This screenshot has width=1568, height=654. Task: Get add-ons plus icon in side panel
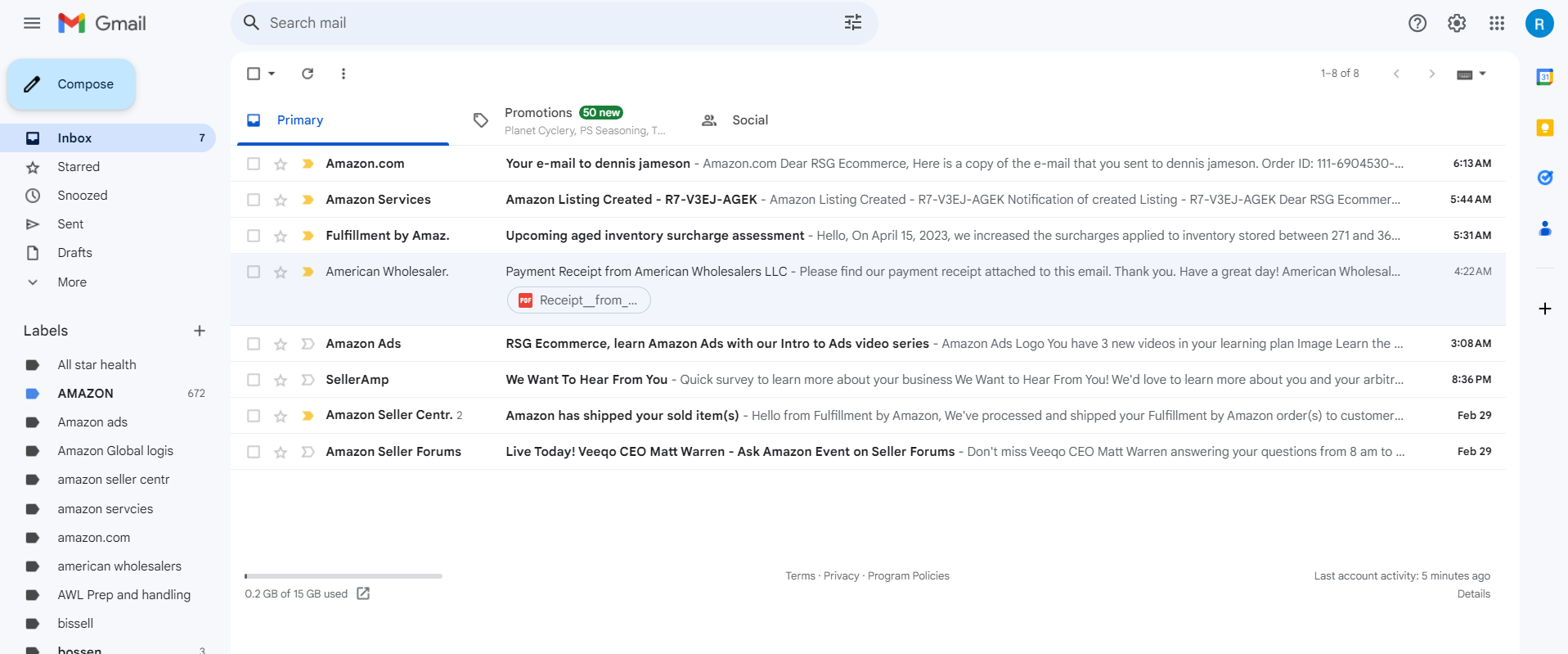1545,309
